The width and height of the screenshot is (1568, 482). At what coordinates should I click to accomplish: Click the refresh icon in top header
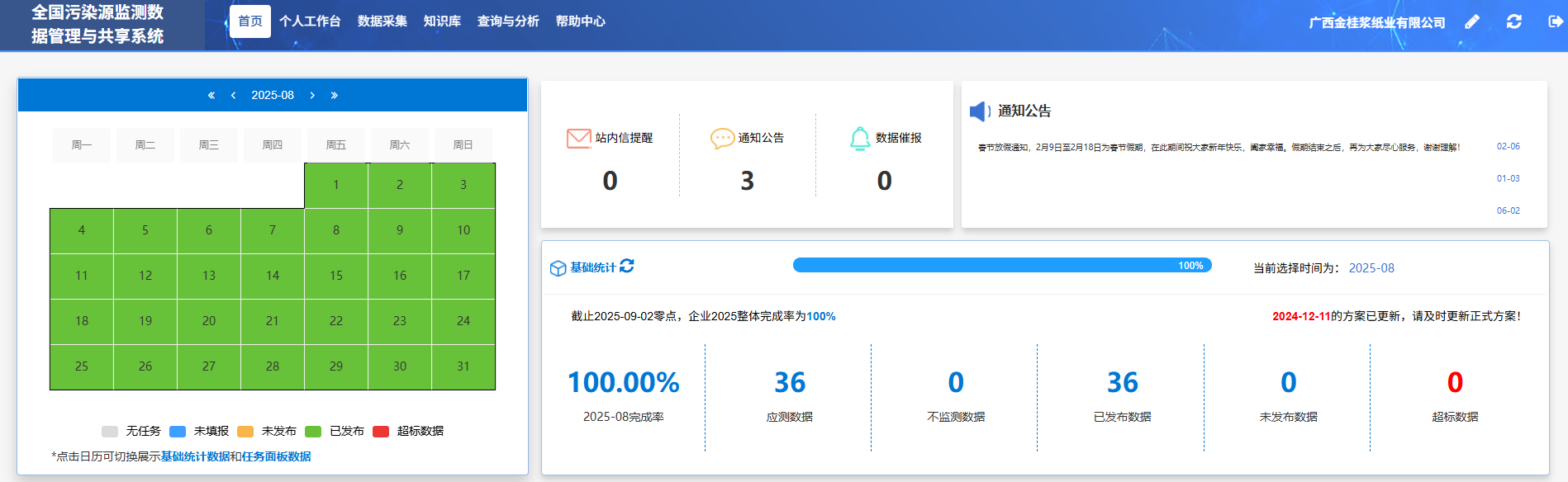click(x=1513, y=22)
